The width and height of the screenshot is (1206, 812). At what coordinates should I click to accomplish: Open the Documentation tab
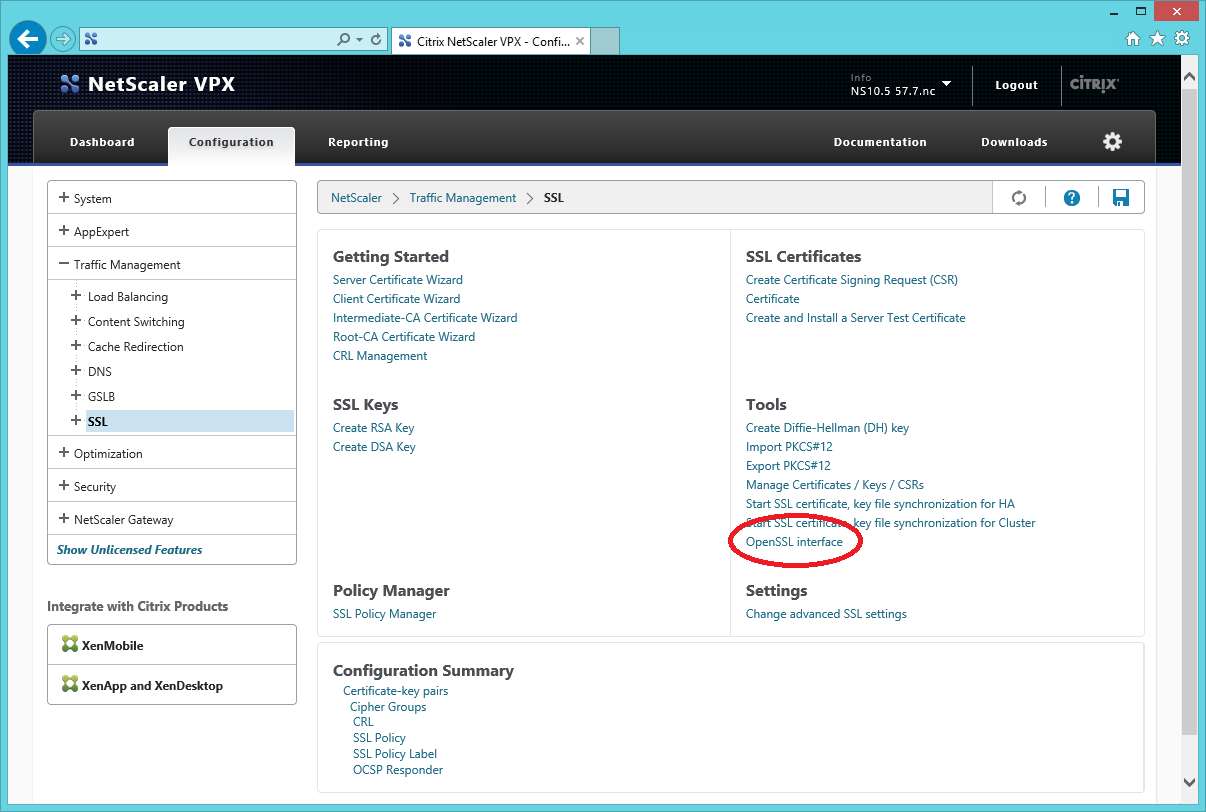click(880, 142)
